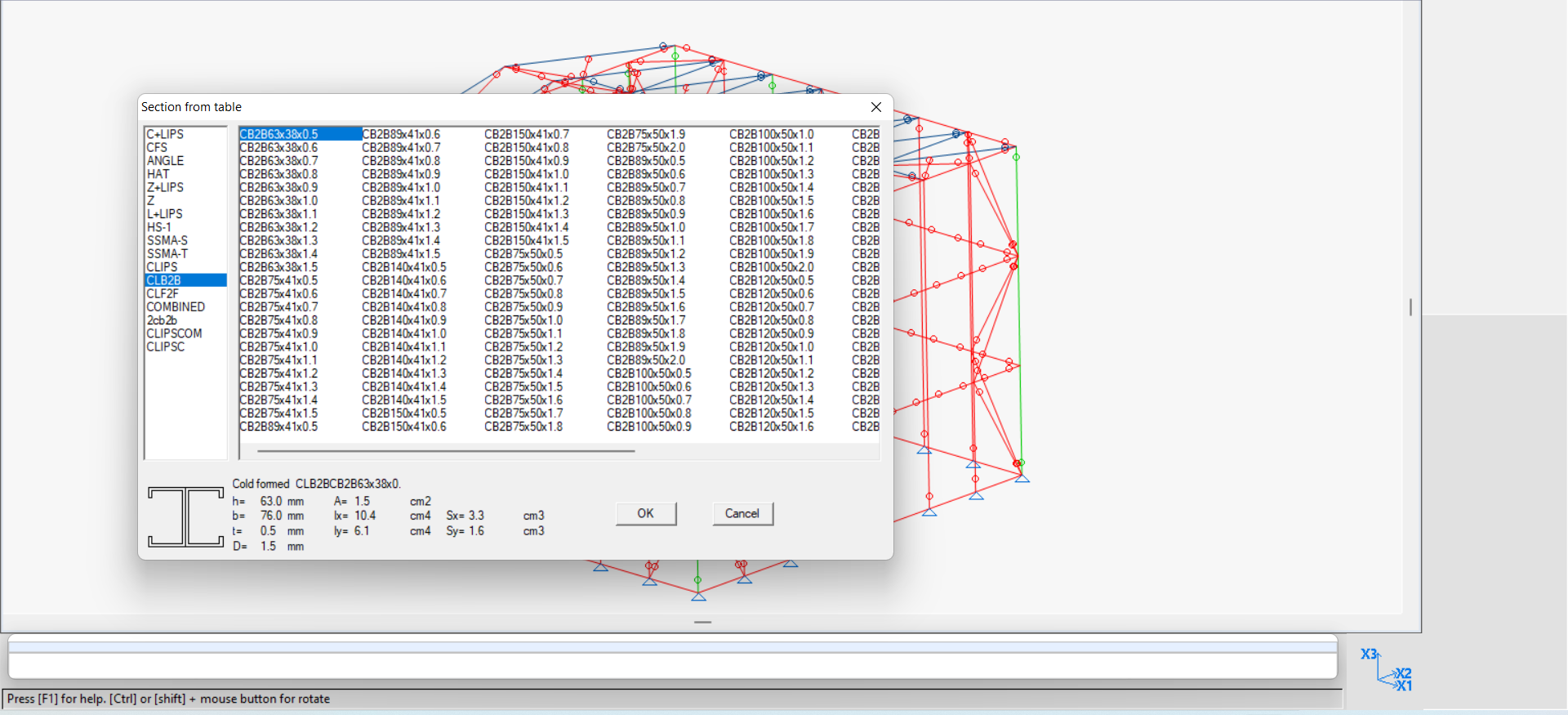Select section CB2B75x50x1.9

646,134
